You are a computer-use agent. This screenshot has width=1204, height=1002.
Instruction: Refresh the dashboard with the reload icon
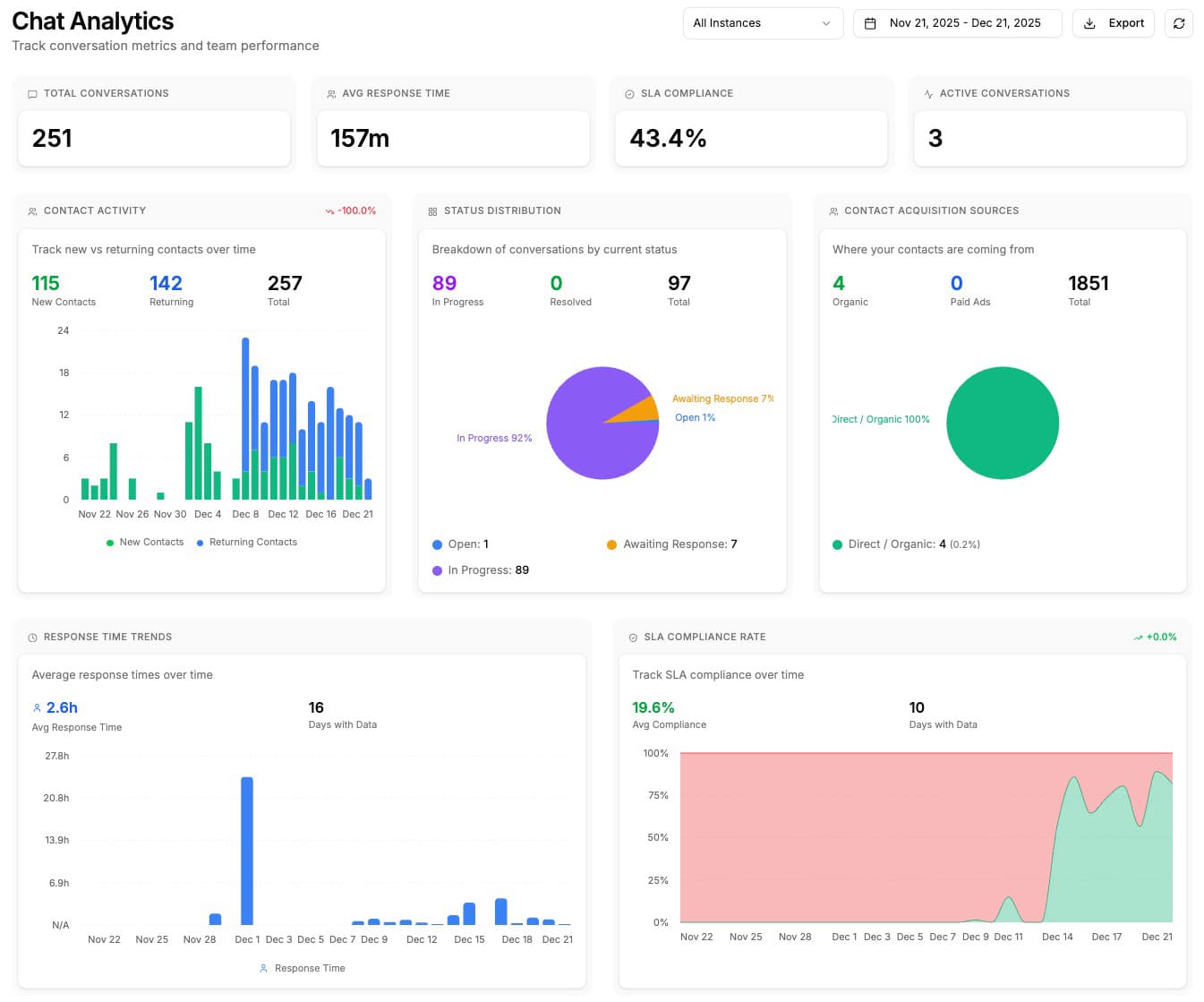(1178, 23)
